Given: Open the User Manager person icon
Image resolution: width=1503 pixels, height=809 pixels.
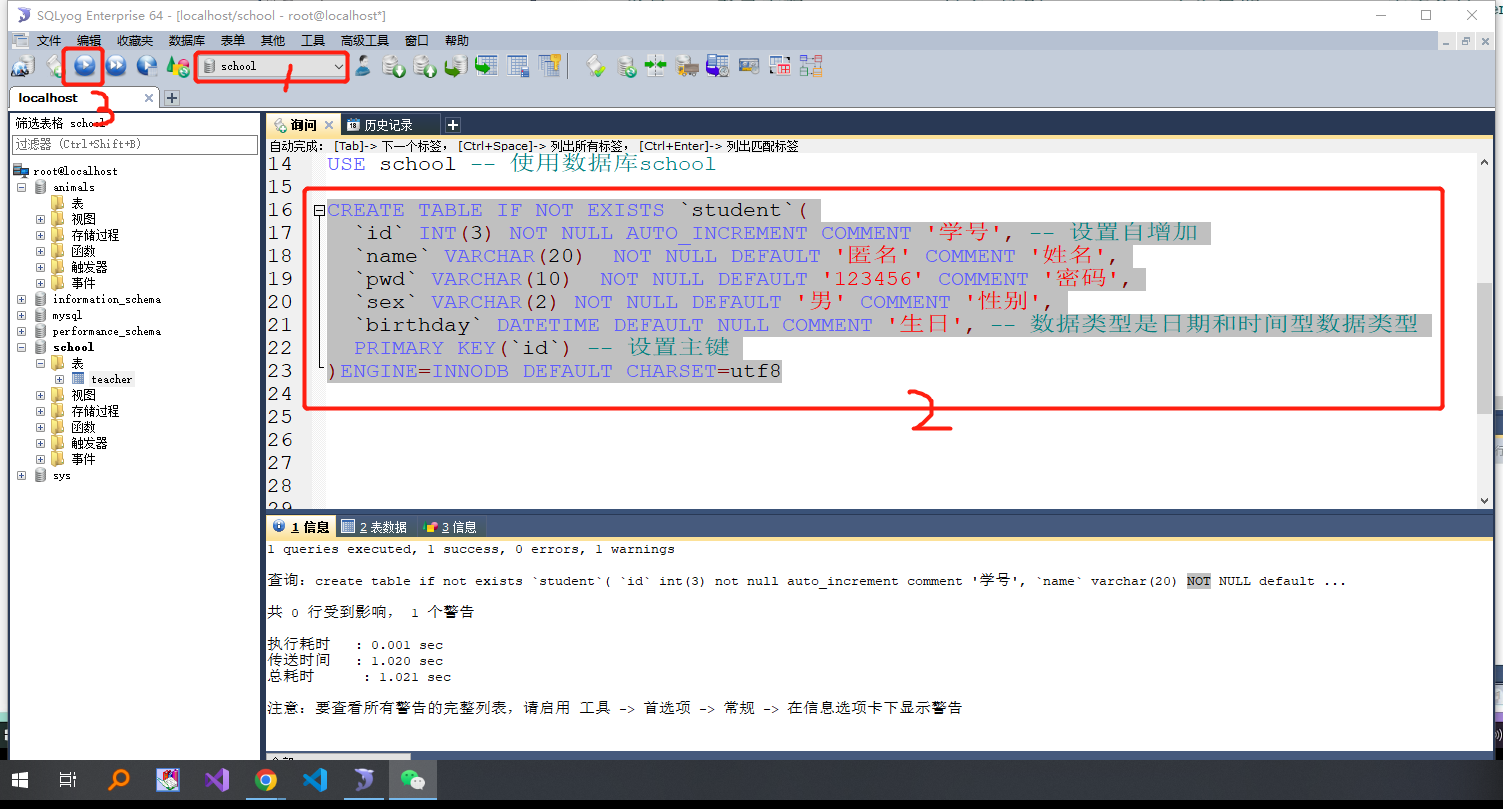Looking at the screenshot, I should point(363,66).
